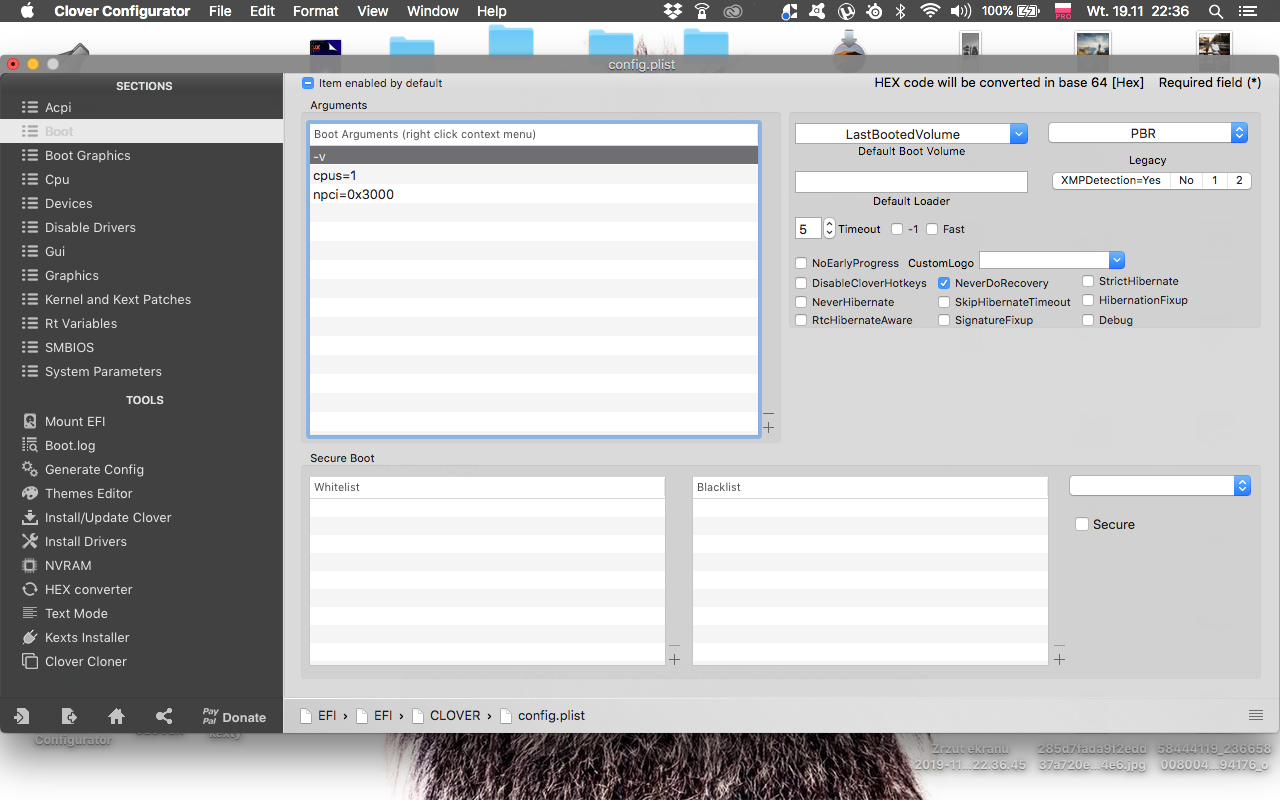Image resolution: width=1280 pixels, height=800 pixels.
Task: Expand the PBR legacy dropdown
Action: coord(1148,133)
